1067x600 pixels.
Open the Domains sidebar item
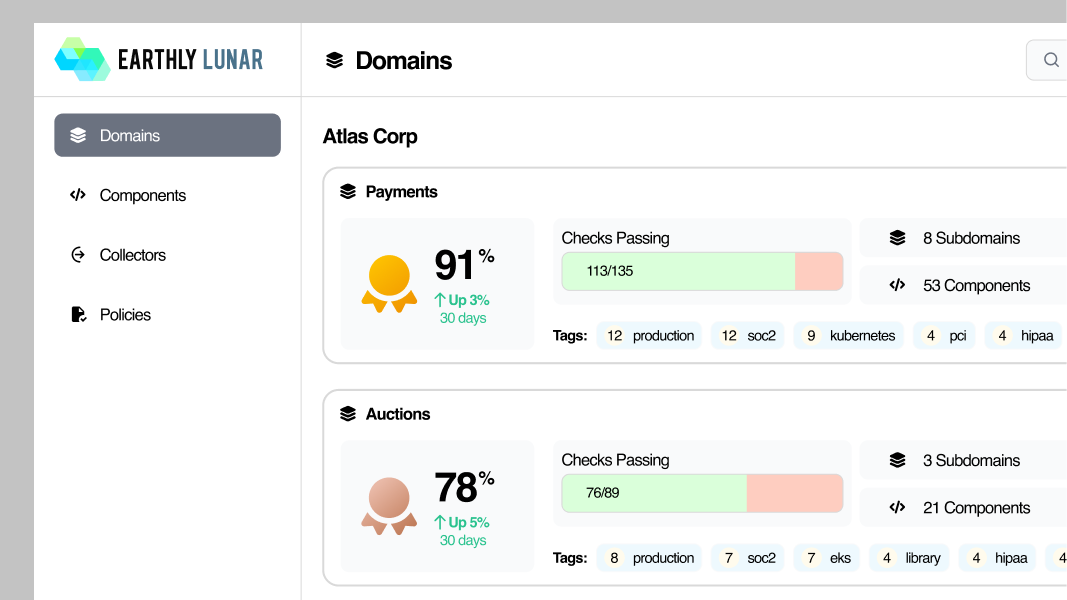coord(167,135)
